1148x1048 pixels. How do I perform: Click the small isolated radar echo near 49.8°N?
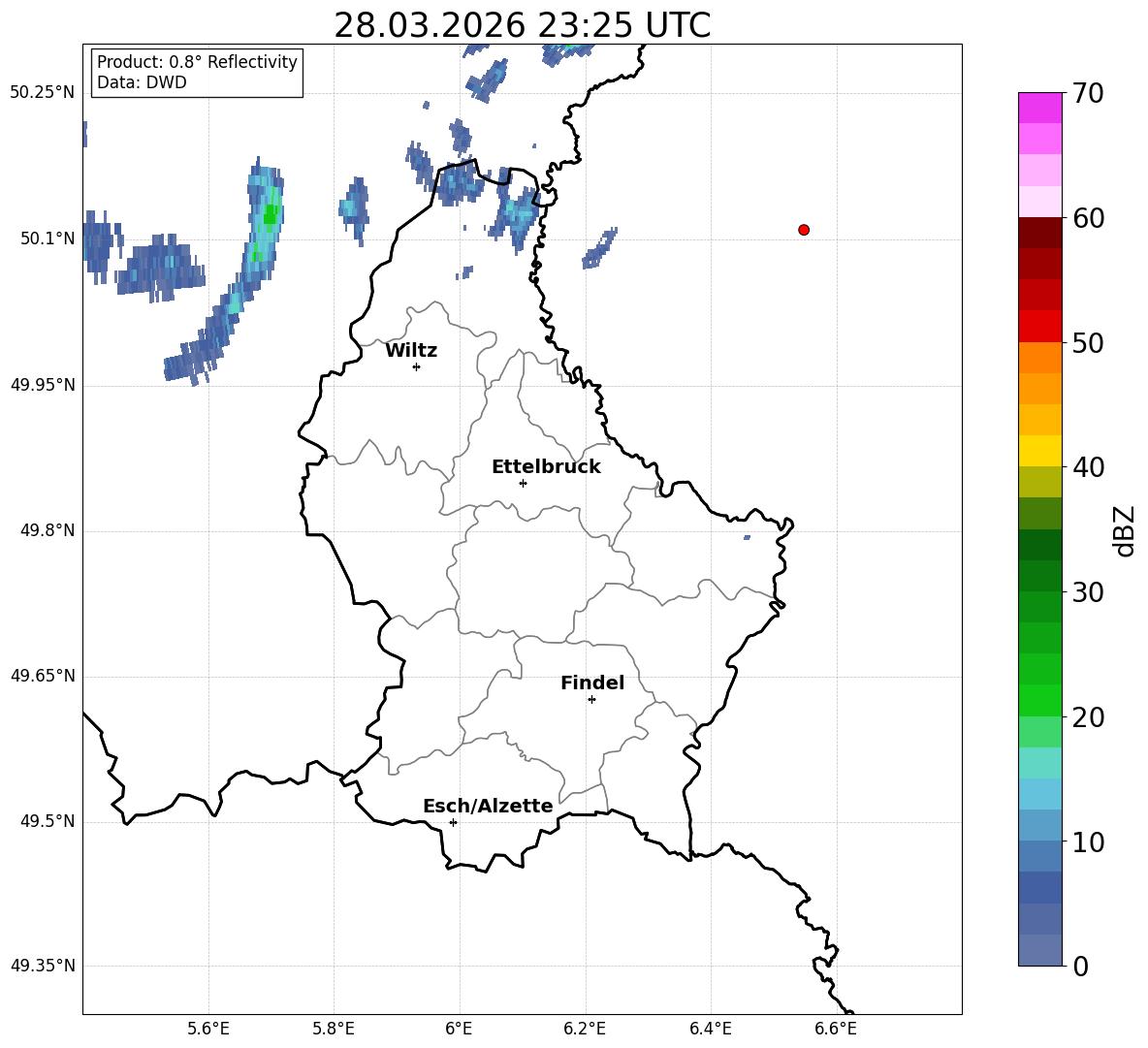(x=747, y=537)
